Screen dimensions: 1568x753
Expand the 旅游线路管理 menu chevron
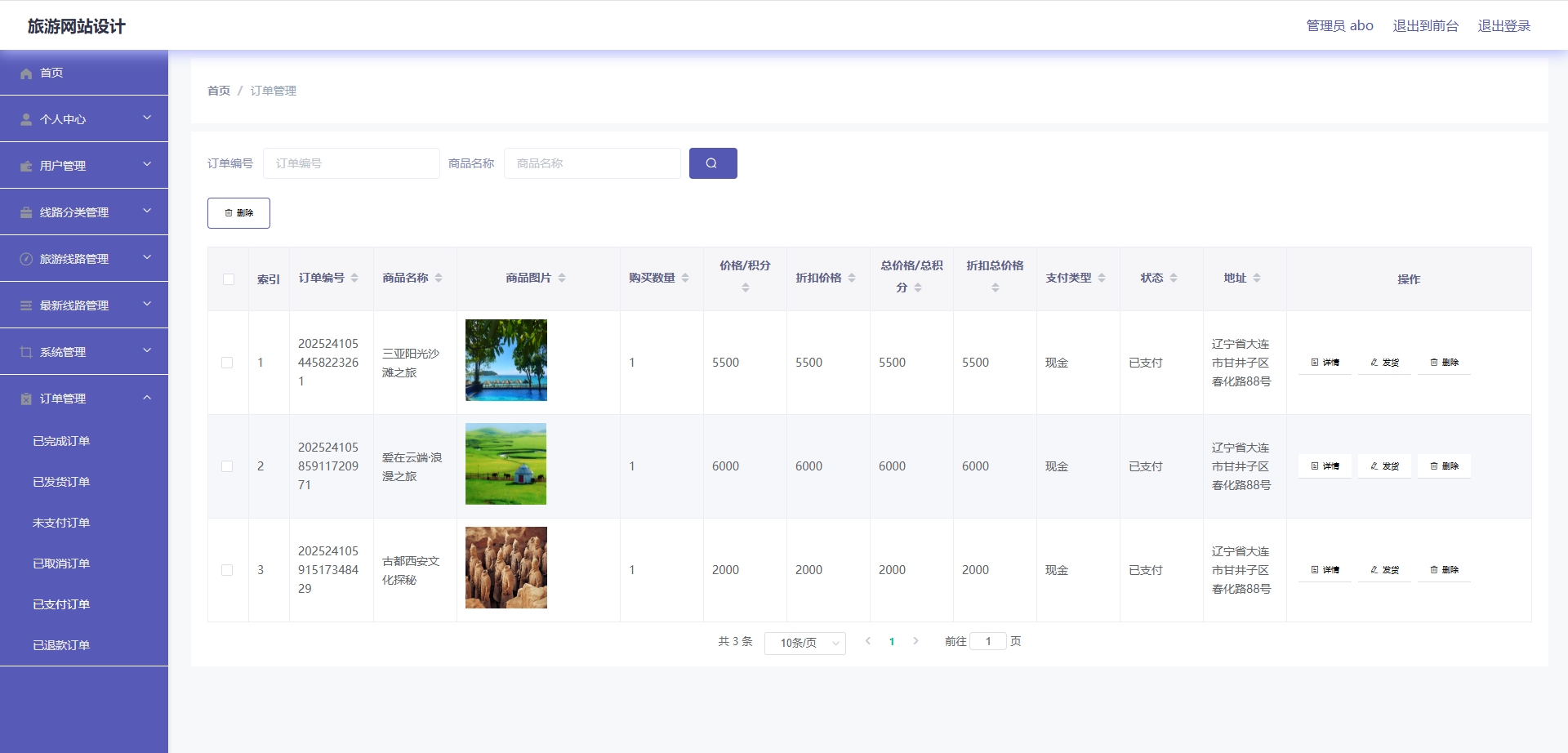(x=147, y=258)
